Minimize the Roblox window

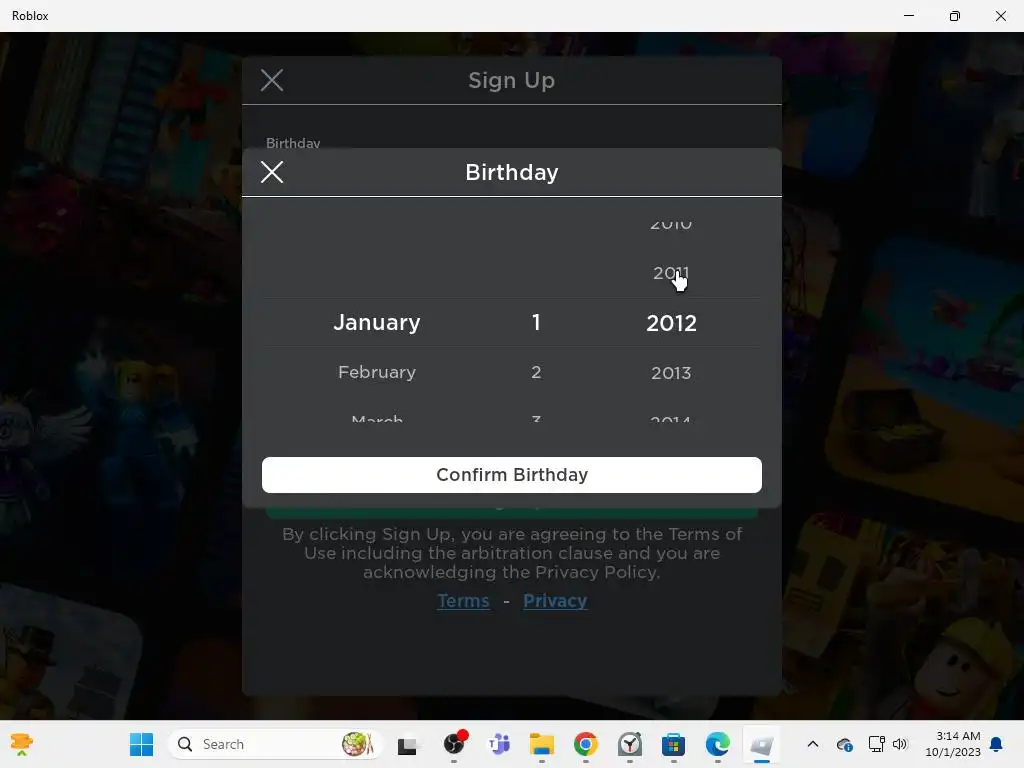point(909,16)
